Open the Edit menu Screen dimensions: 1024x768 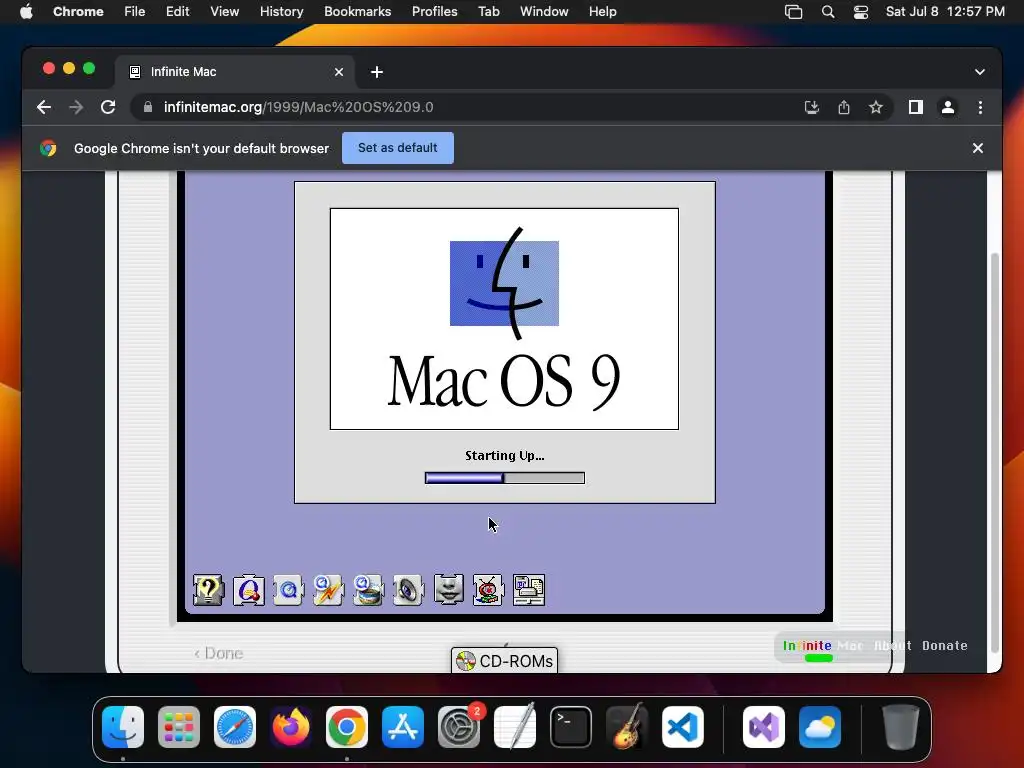tap(177, 12)
